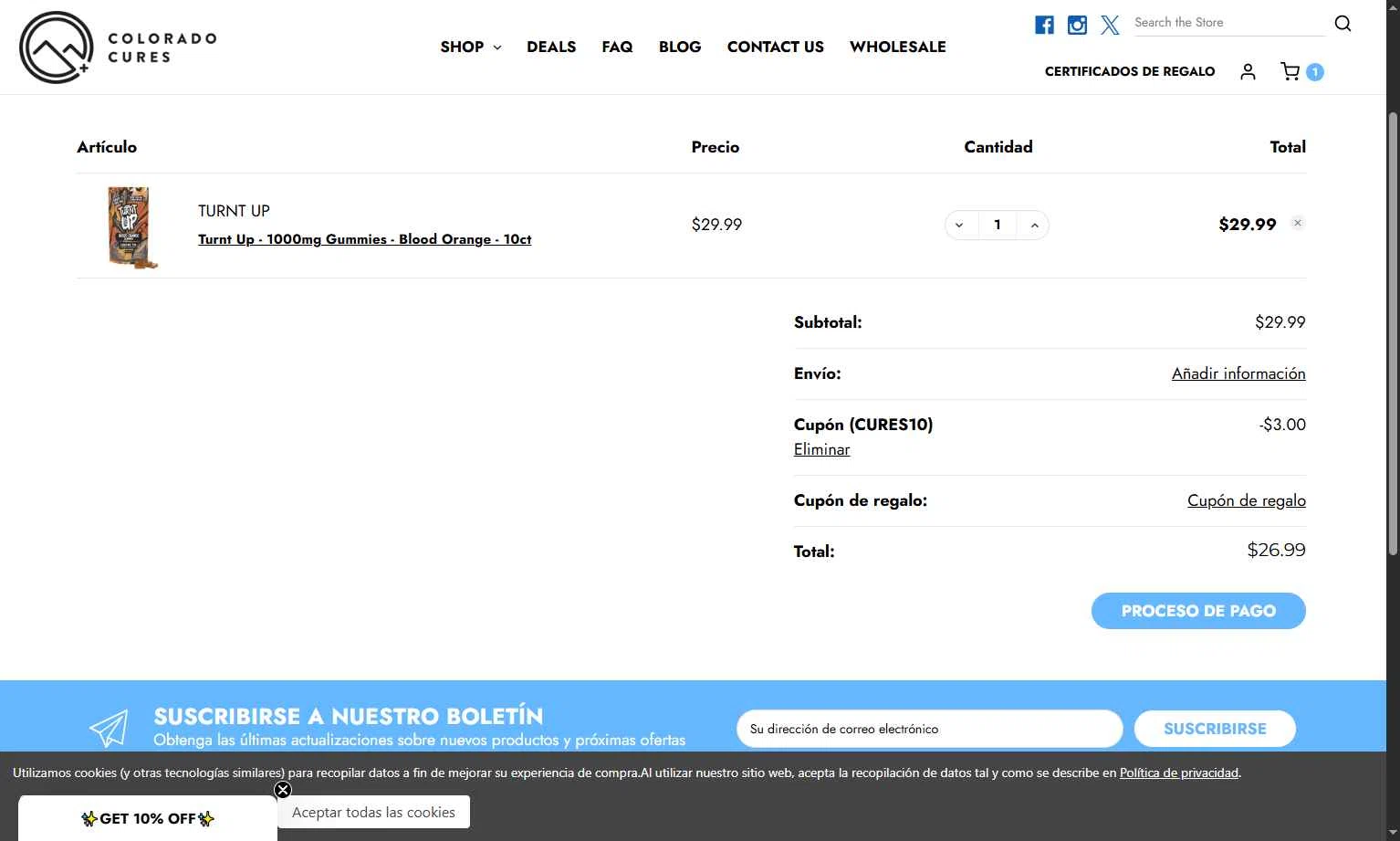Open the Colorado Cures logo homepage
The image size is (1400, 841).
click(x=118, y=47)
